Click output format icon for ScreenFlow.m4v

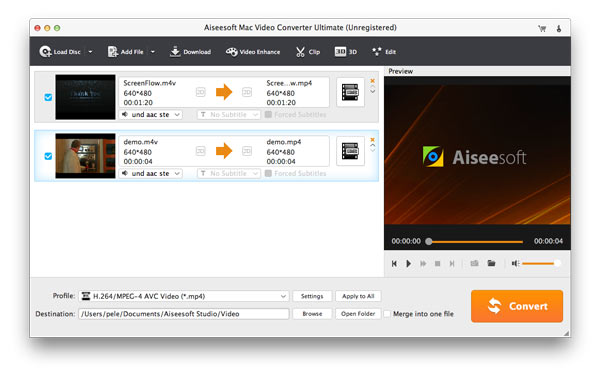coord(350,92)
